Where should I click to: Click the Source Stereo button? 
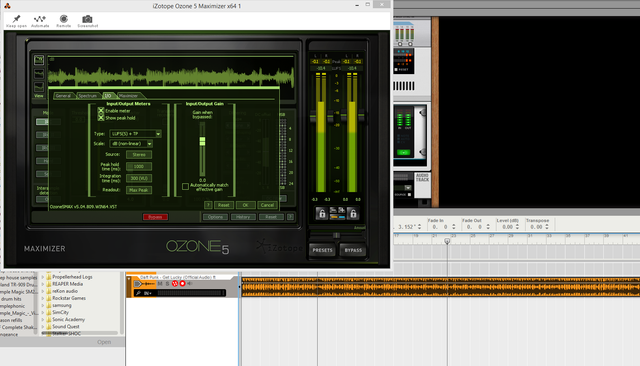[139, 155]
